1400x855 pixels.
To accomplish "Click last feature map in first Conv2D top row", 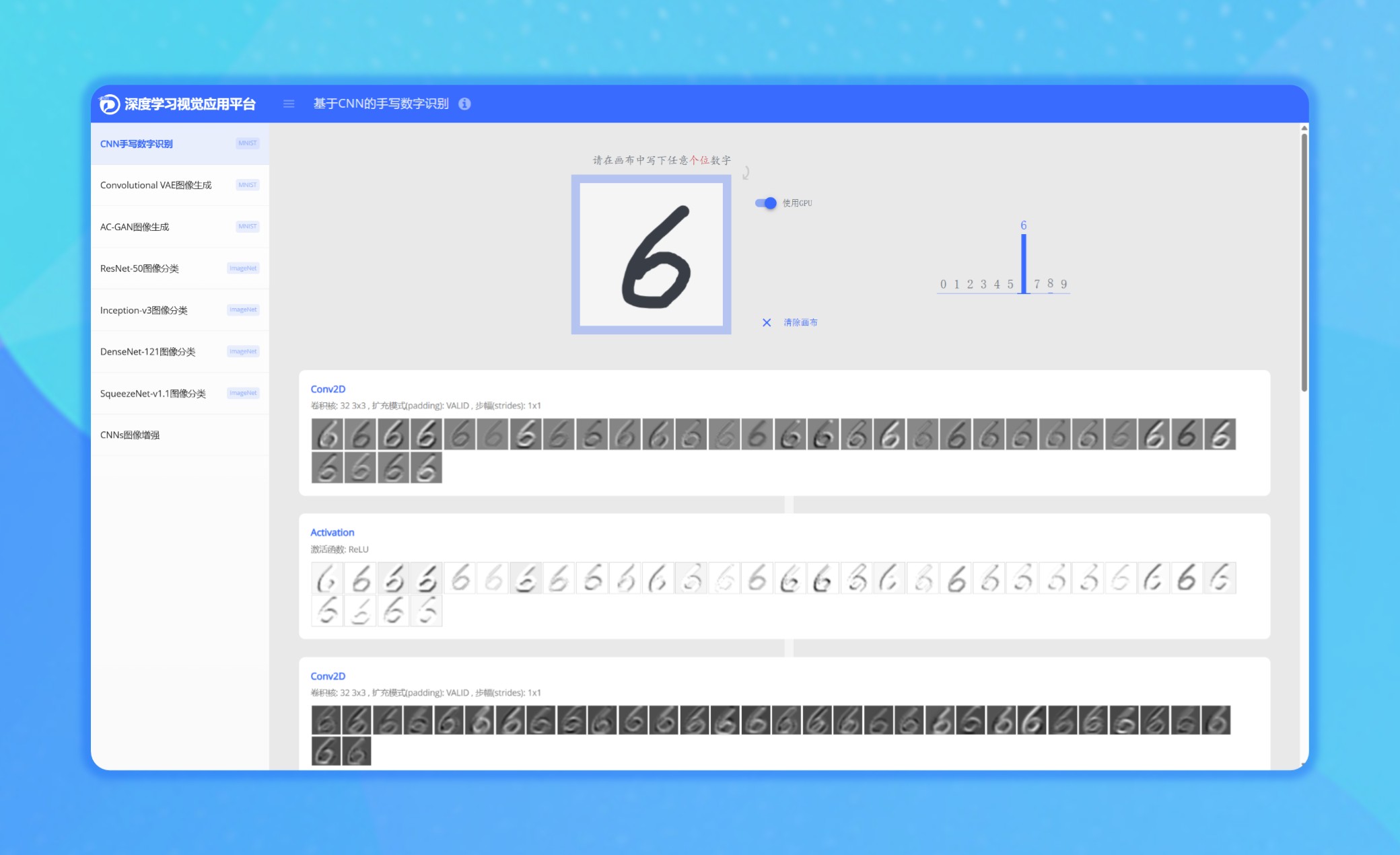I will (x=1220, y=435).
